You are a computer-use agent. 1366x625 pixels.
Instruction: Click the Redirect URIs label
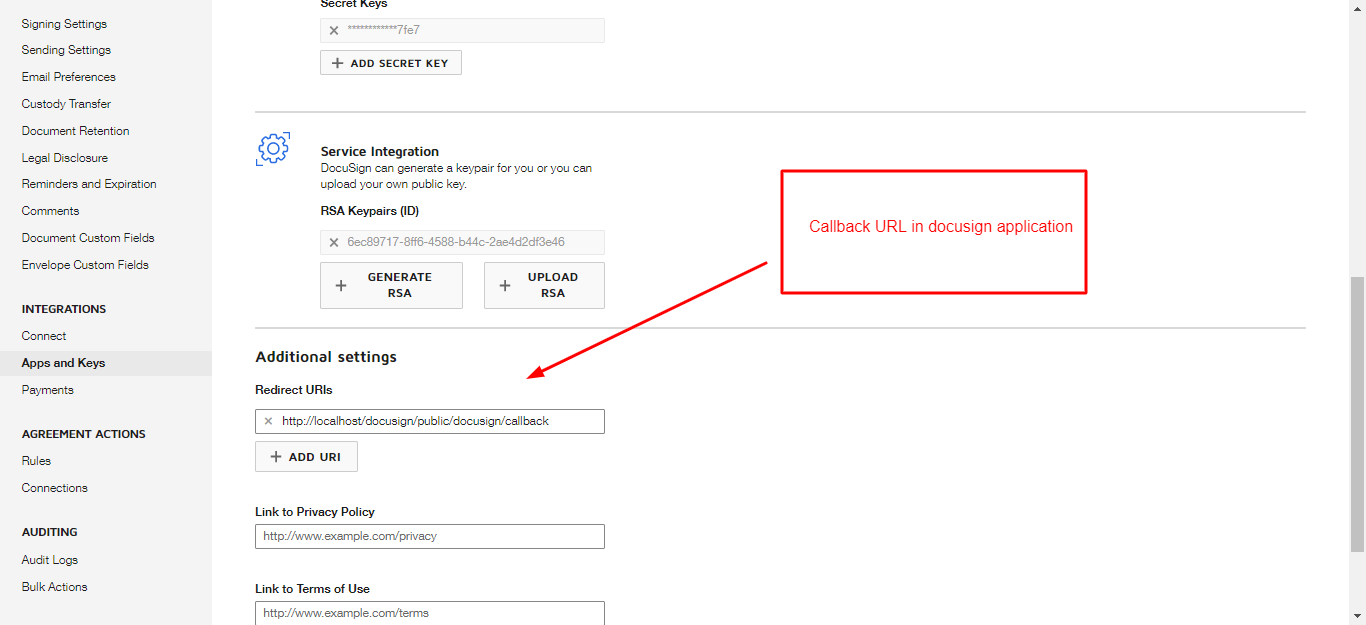tap(294, 390)
